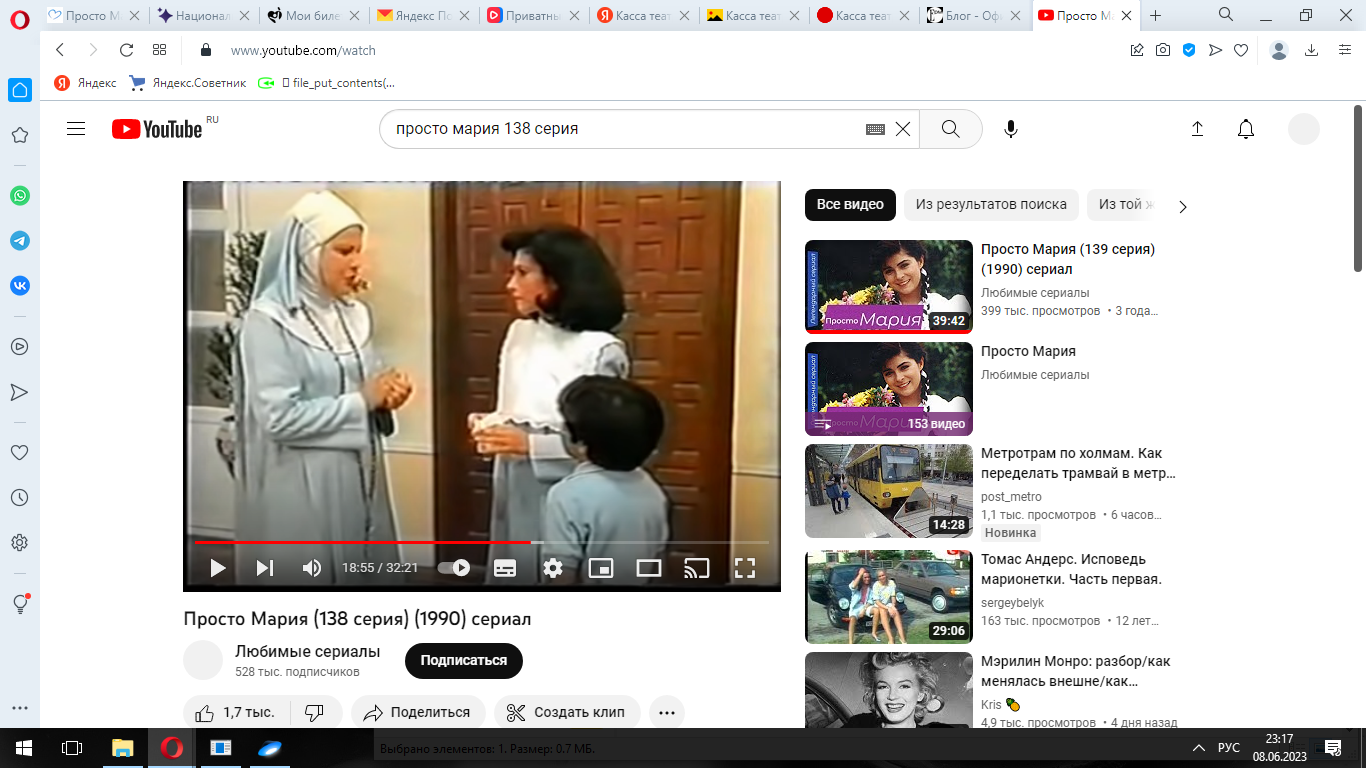
Task: Go back in browser history
Action: click(x=60, y=50)
